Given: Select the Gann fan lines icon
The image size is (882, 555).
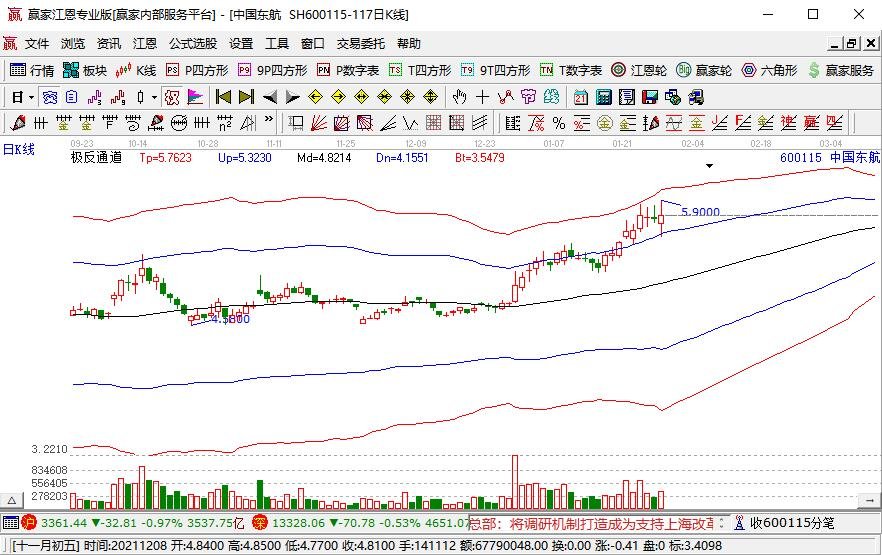Looking at the screenshot, I should [319, 123].
